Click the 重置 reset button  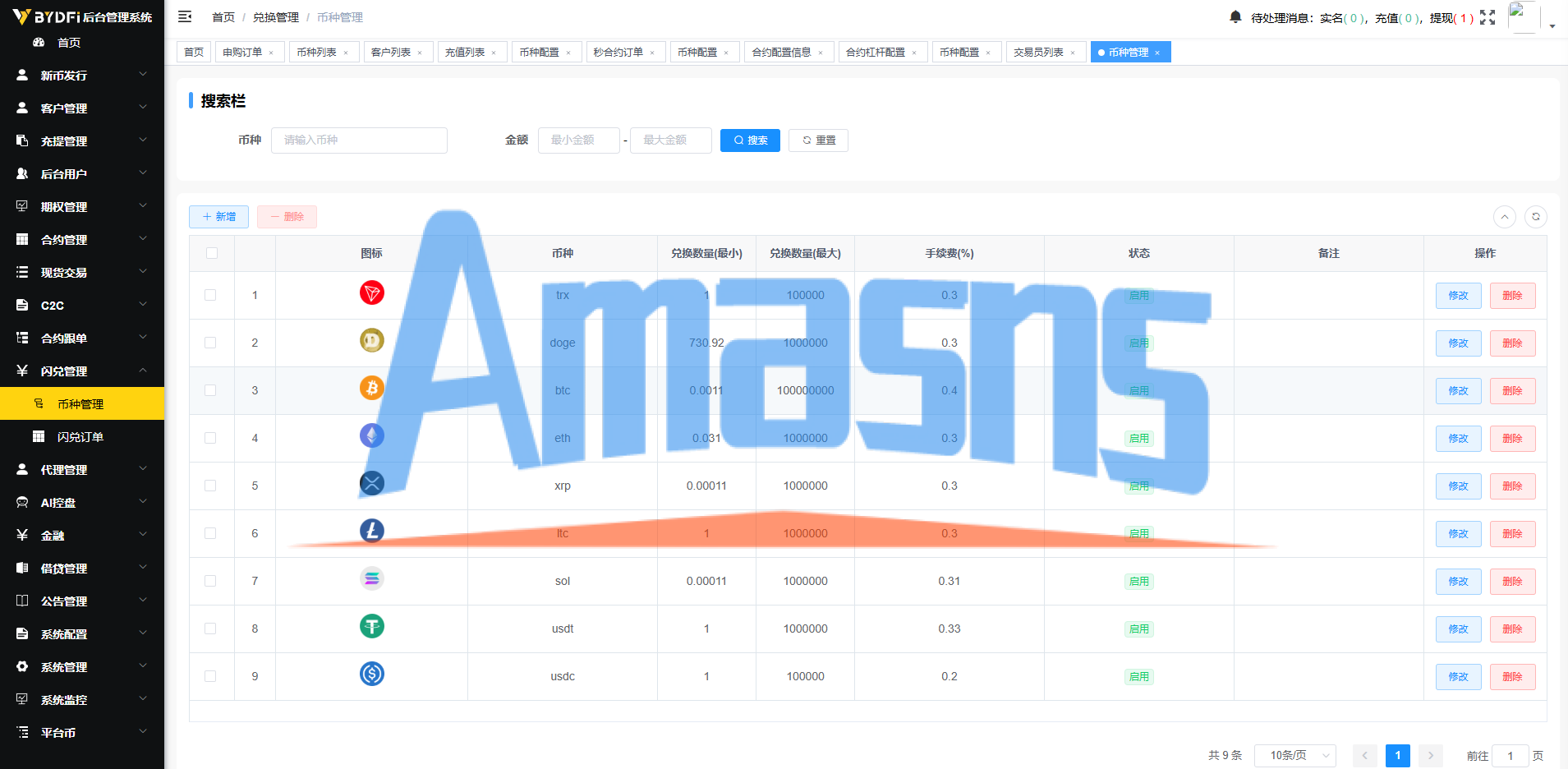(818, 140)
